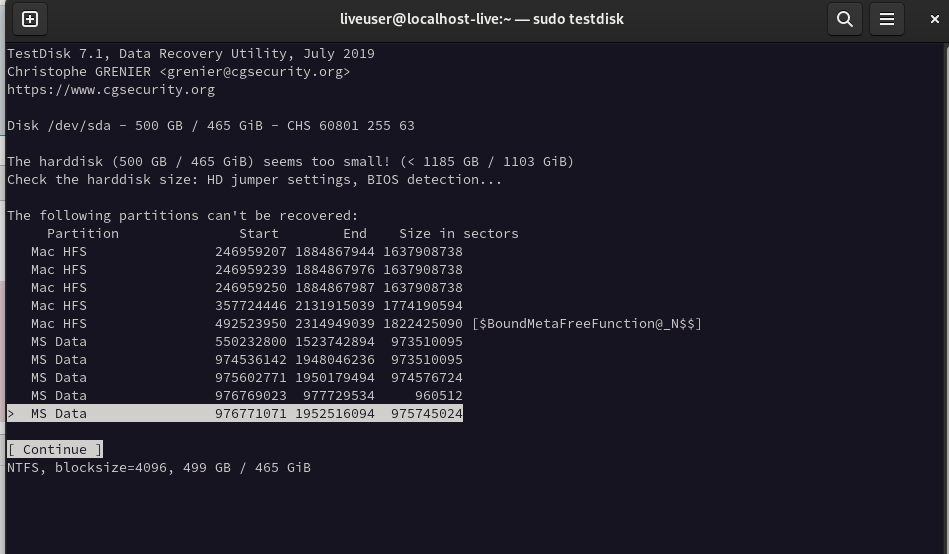This screenshot has width=949, height=554.
Task: Click highlighted MS Data row 976771071
Action: [x=235, y=414]
